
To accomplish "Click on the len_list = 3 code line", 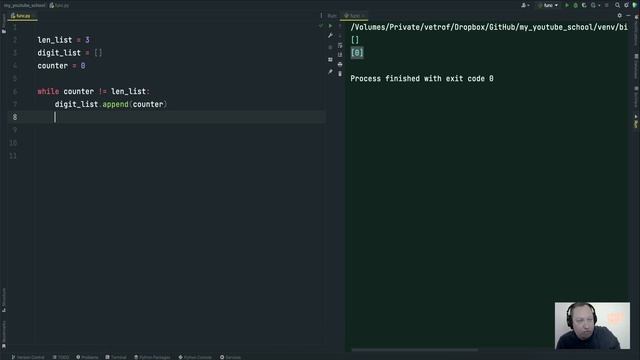I will [63, 40].
